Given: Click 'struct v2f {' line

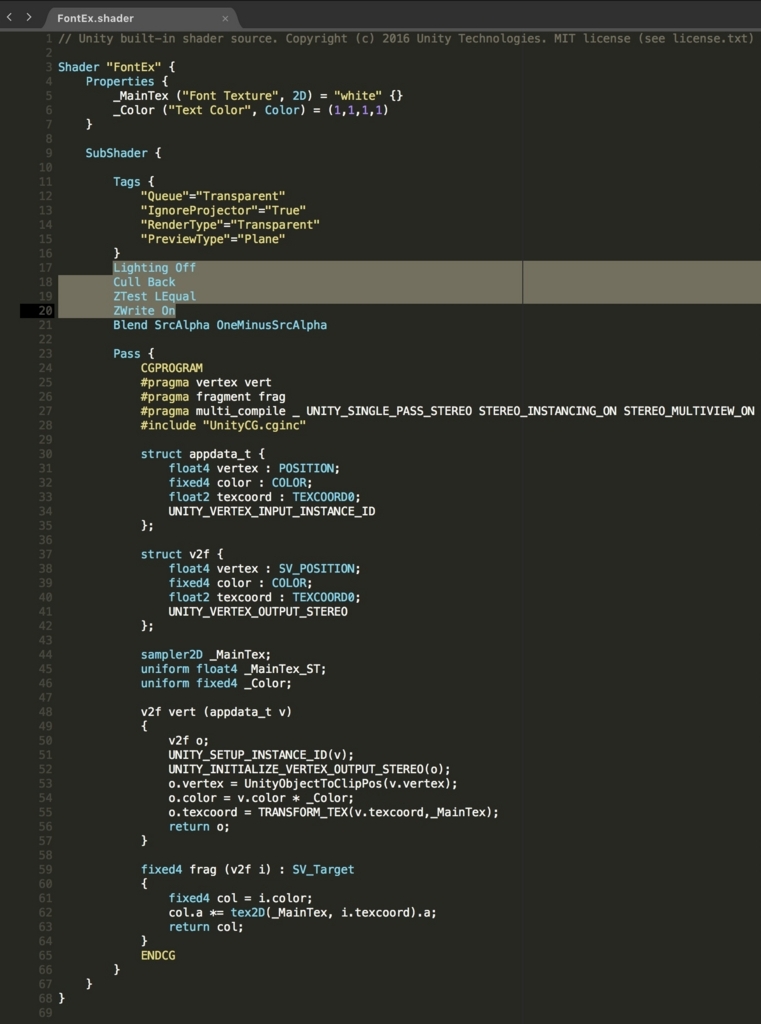Looking at the screenshot, I should (182, 554).
